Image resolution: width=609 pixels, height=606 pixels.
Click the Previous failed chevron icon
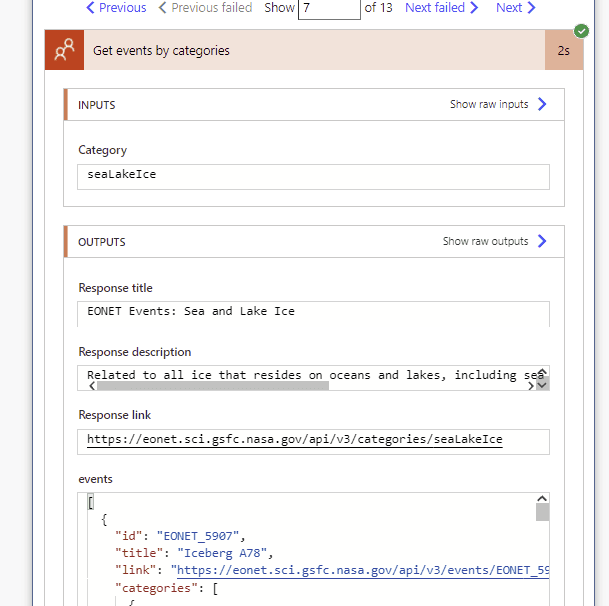tap(163, 7)
